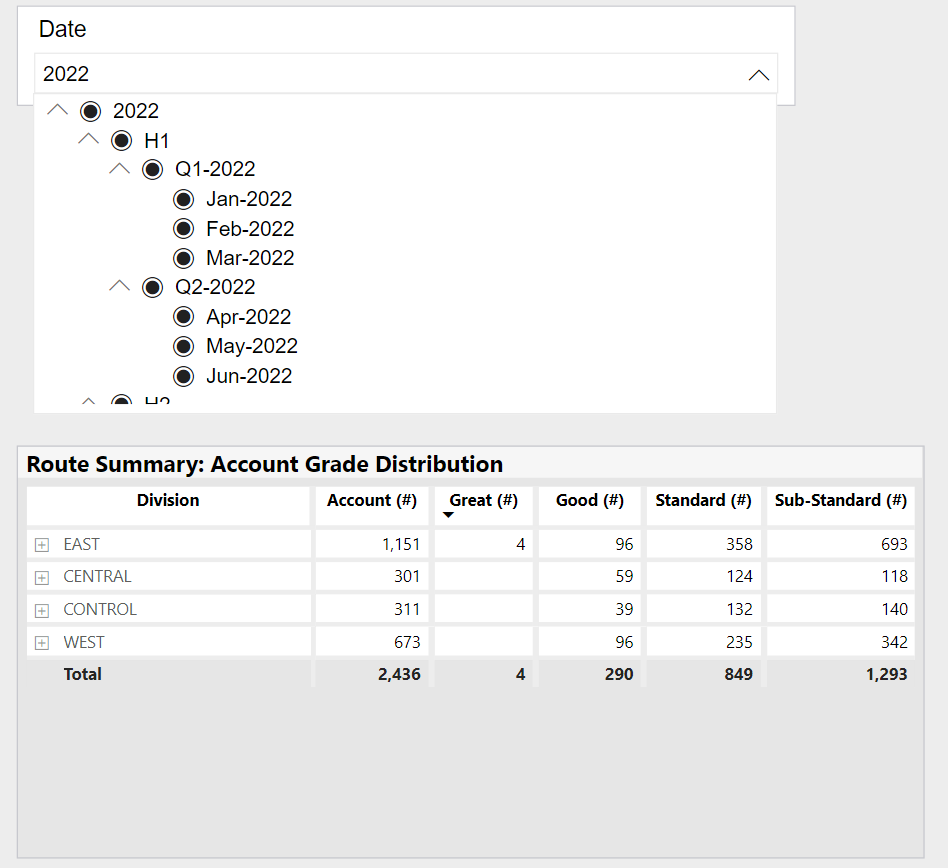Select the Q2-2022 radio button
Screen dimensions: 948x868
(x=152, y=287)
